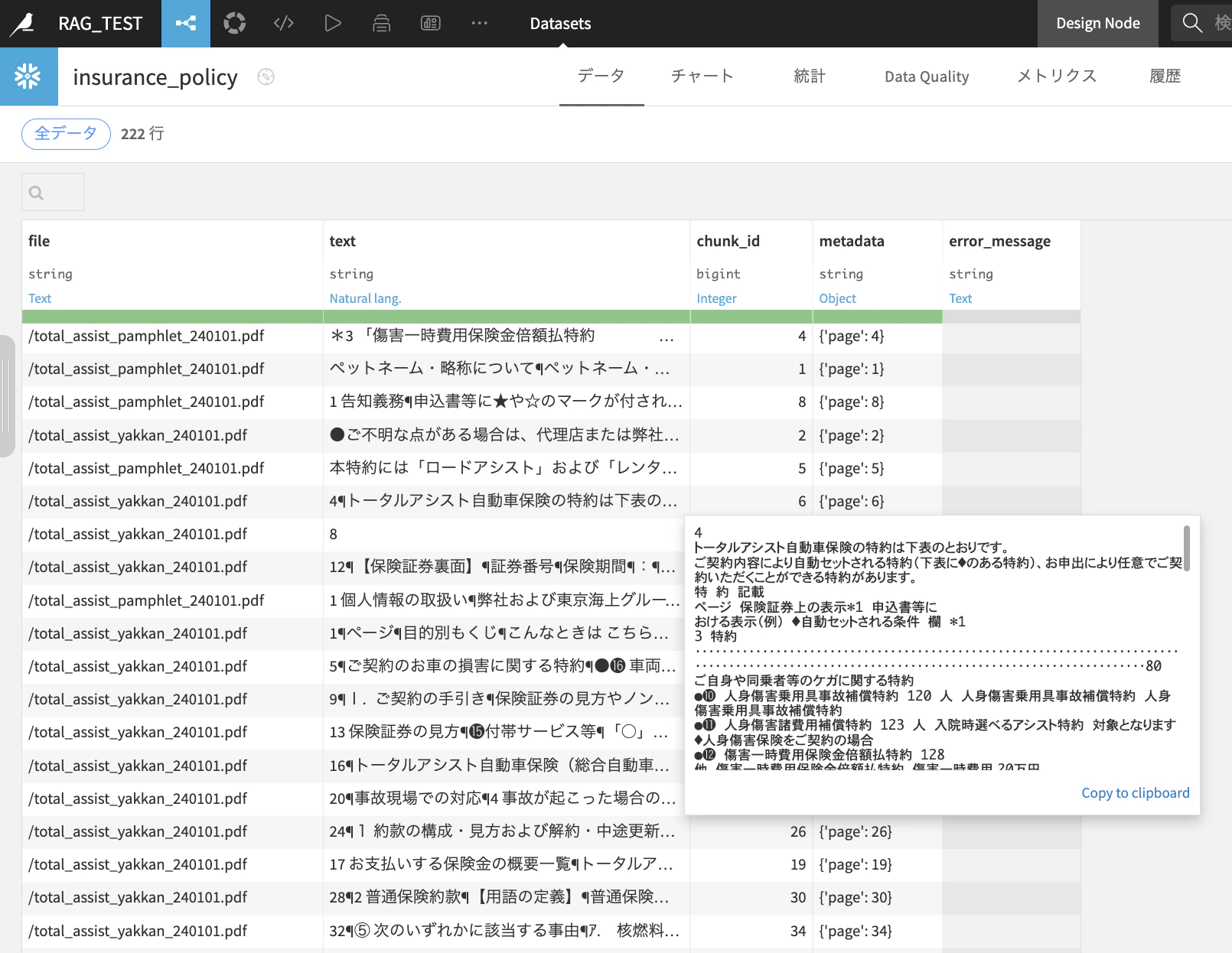
Task: Click the status icon beside insurance_policy title
Action: click(x=266, y=76)
